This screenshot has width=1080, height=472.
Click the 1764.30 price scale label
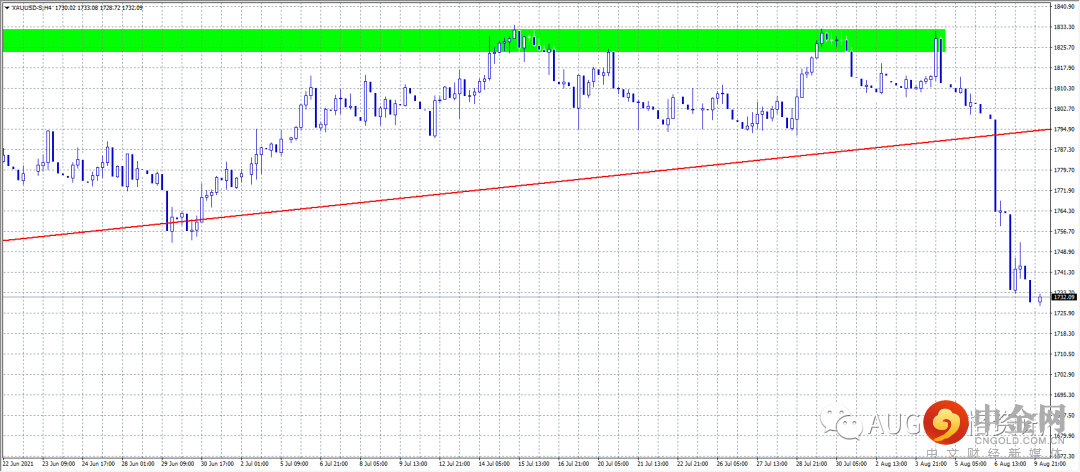coord(1065,211)
